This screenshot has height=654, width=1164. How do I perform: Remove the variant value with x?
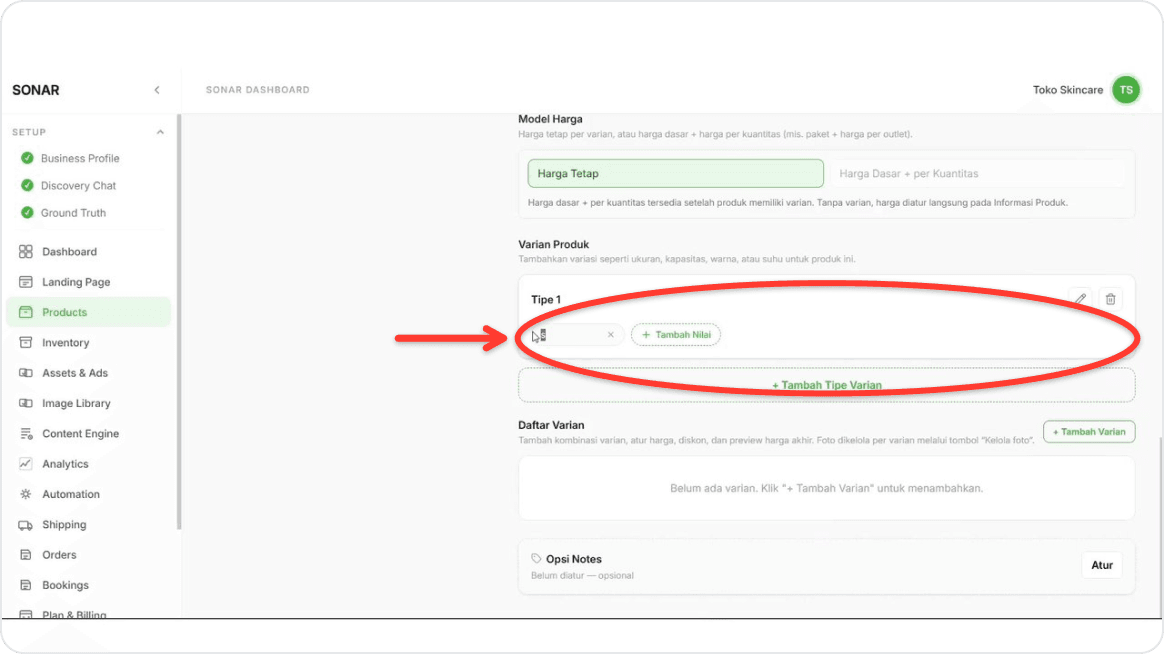tap(610, 335)
